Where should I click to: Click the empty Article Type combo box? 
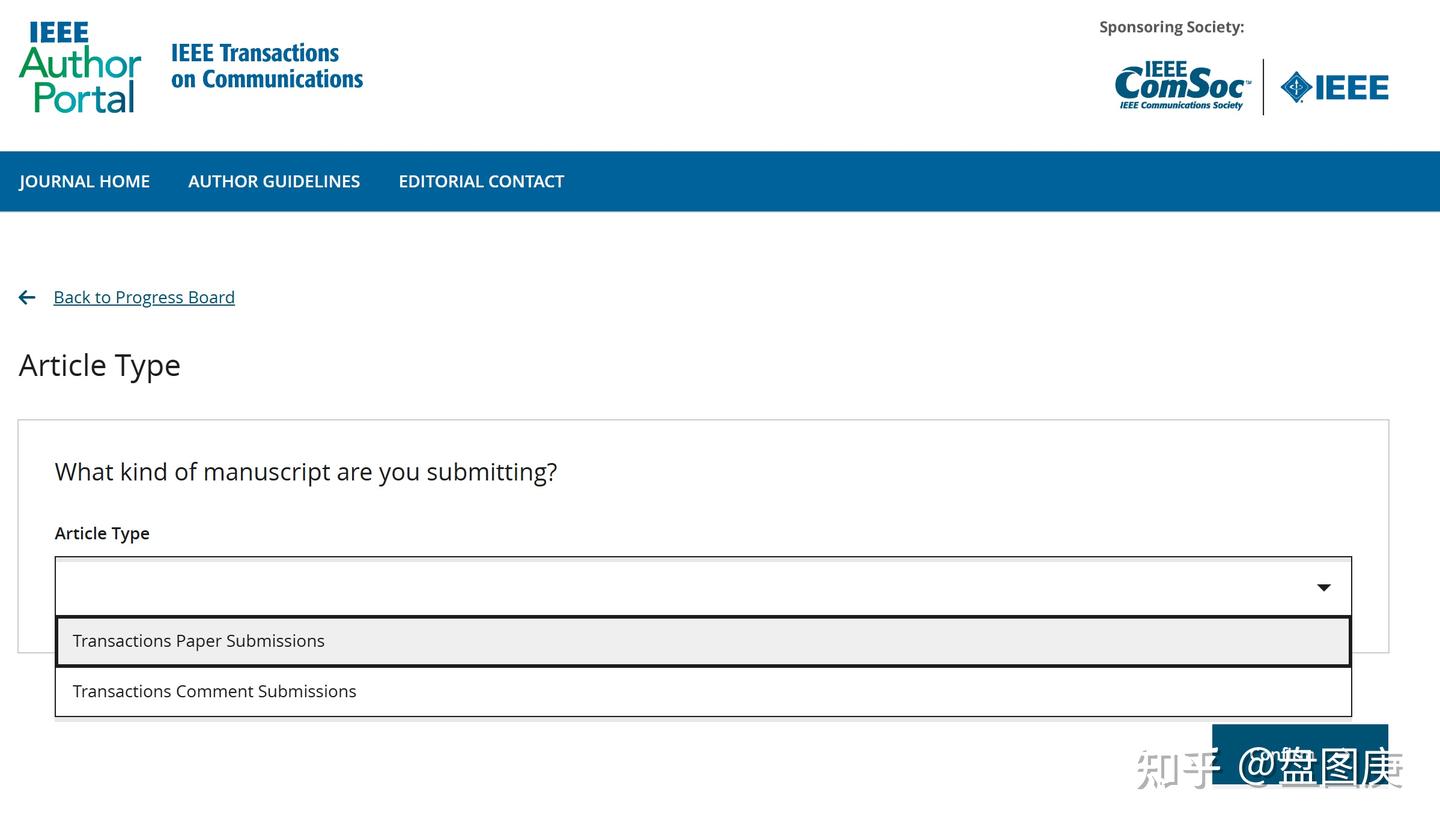point(680,587)
